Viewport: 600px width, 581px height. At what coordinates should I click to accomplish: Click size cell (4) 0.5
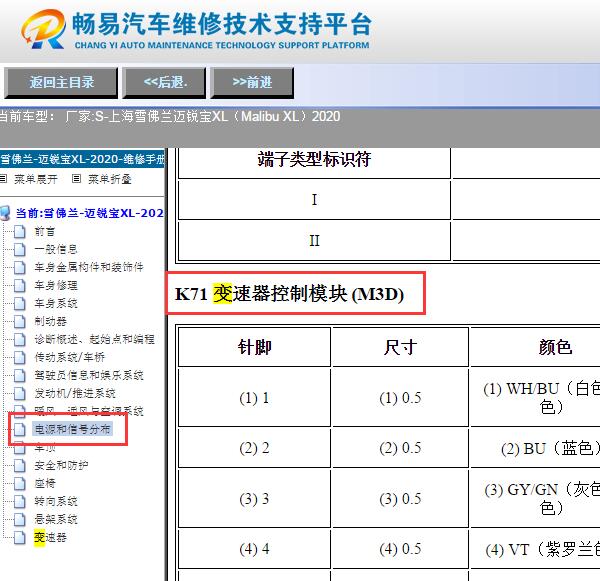pyautogui.click(x=400, y=549)
